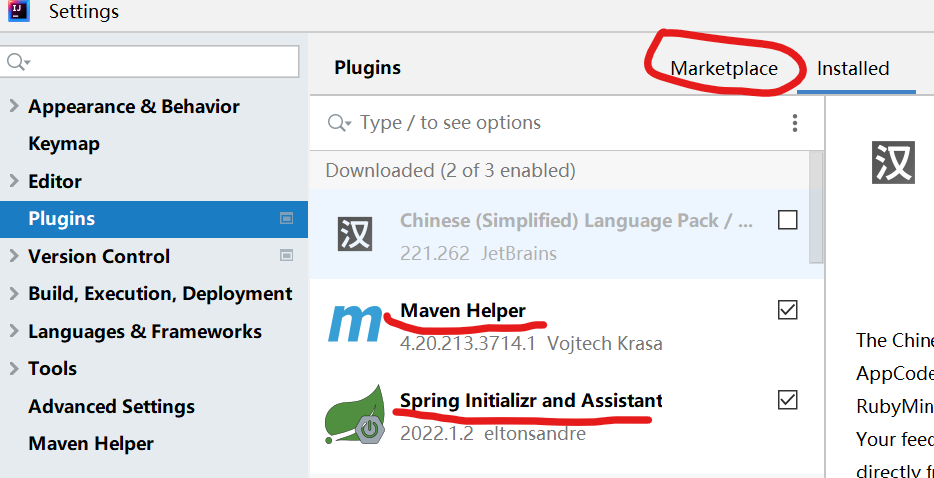Enable the Chinese (Simplified) Language Pack checkbox

787,221
